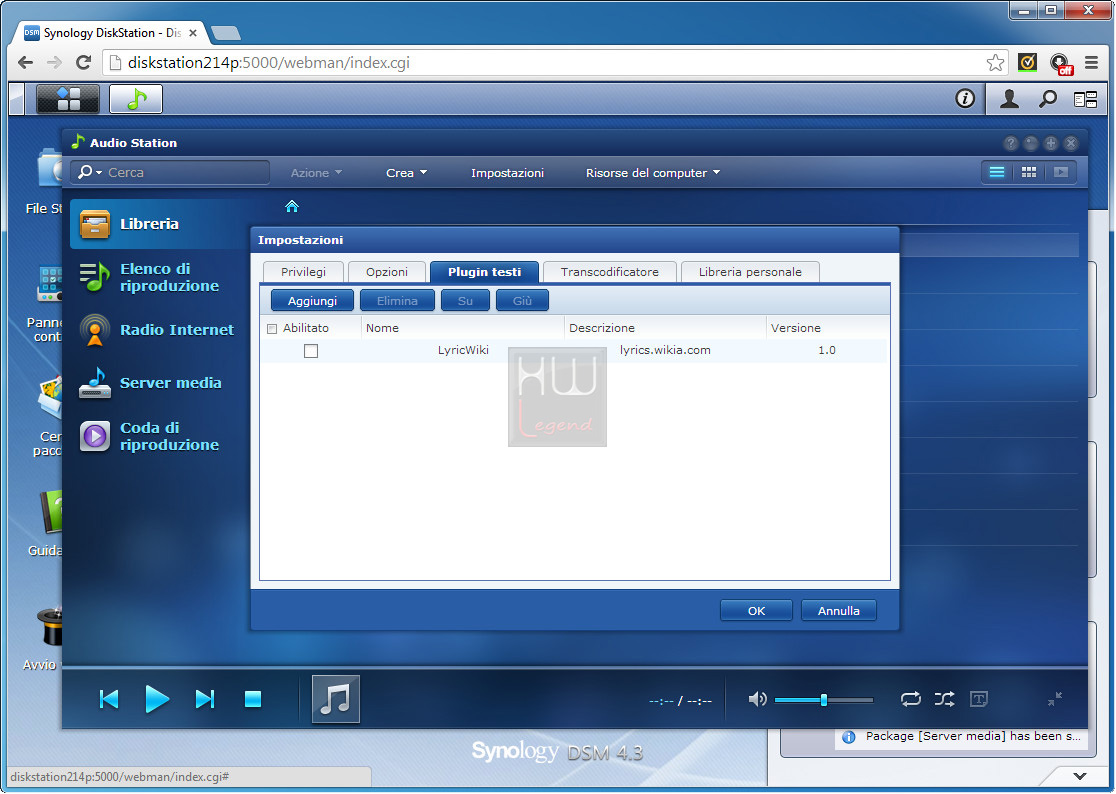Screen dimensions: 1116x794
Task: Switch to list view in Audio Station
Action: [x=996, y=172]
